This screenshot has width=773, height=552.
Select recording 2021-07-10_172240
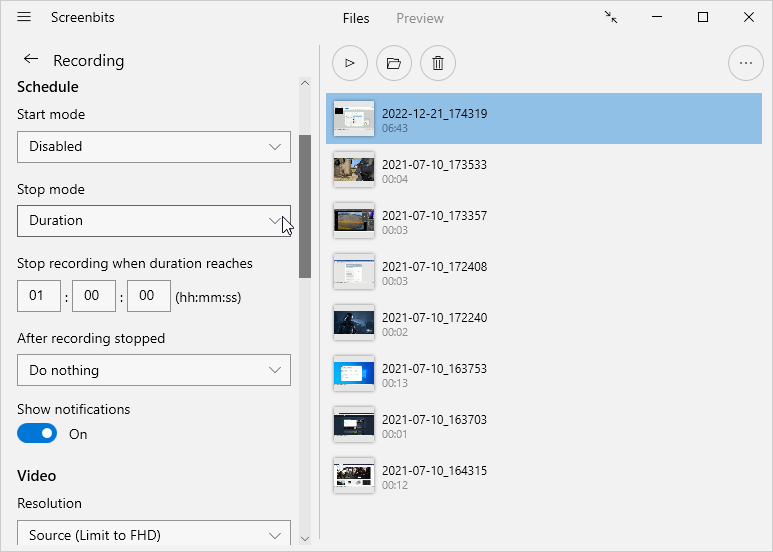[544, 323]
